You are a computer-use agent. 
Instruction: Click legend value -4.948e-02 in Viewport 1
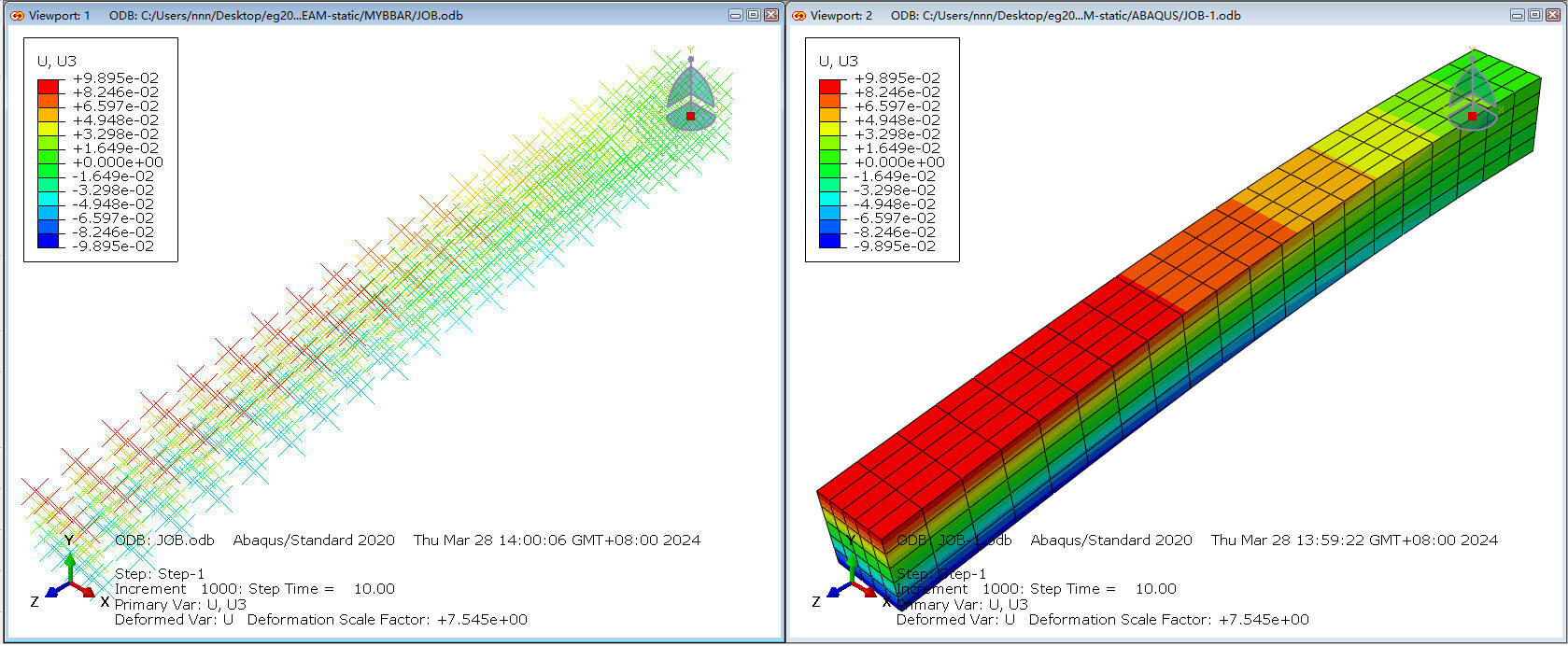coord(114,204)
